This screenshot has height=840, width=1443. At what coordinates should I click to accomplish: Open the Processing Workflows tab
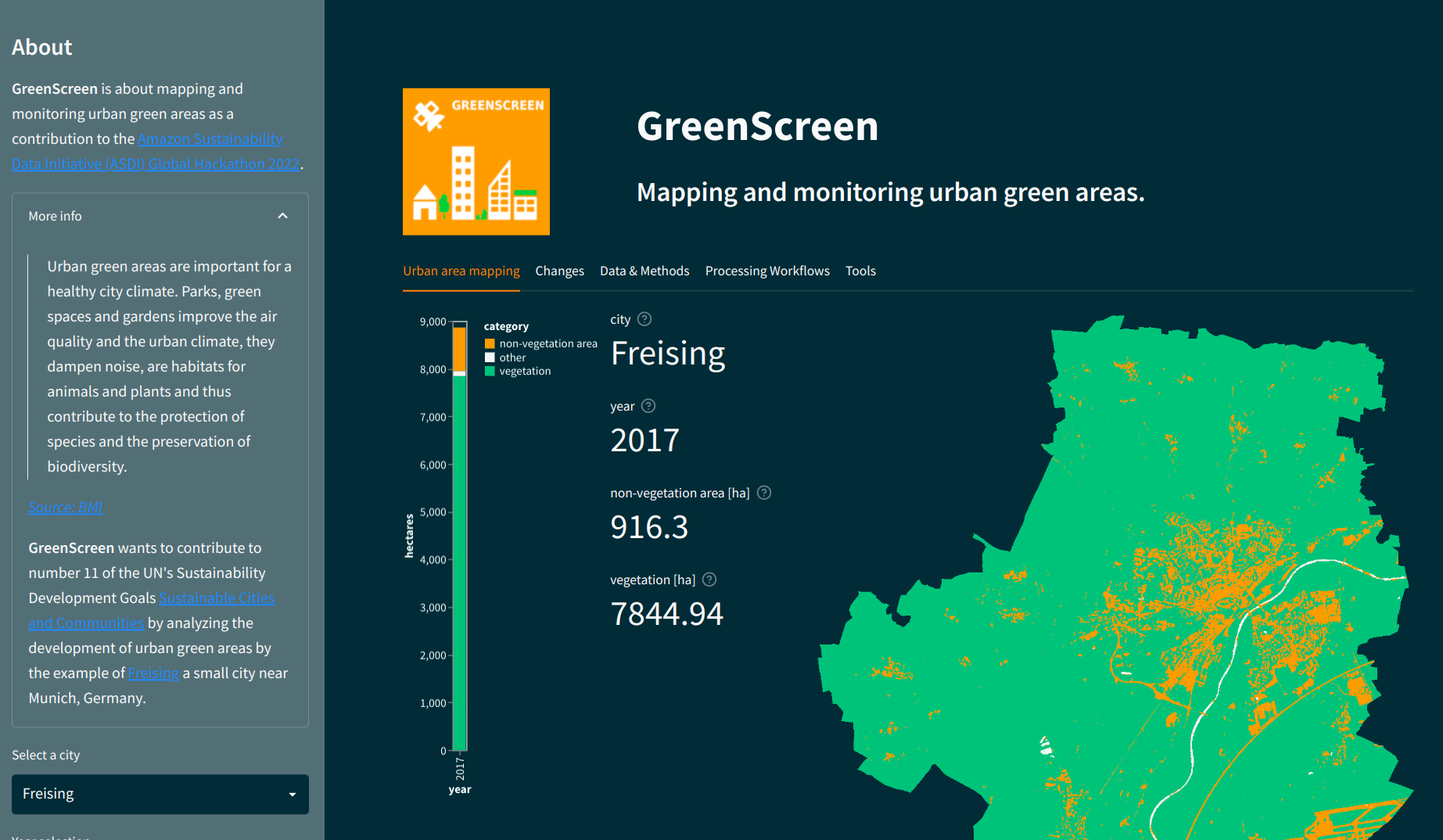tap(767, 271)
